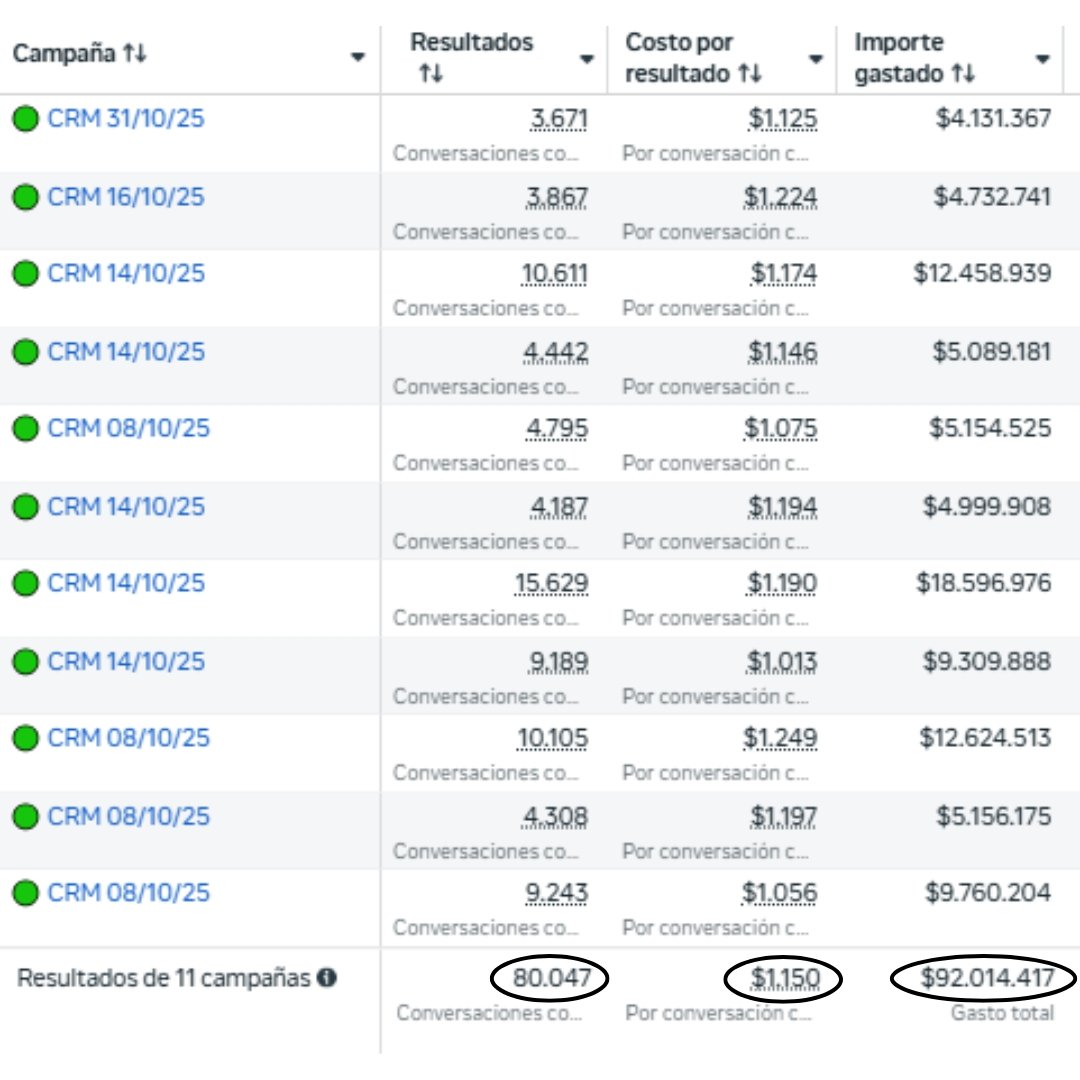
Task: Click the $1.249 cost per result value
Action: click(x=780, y=738)
